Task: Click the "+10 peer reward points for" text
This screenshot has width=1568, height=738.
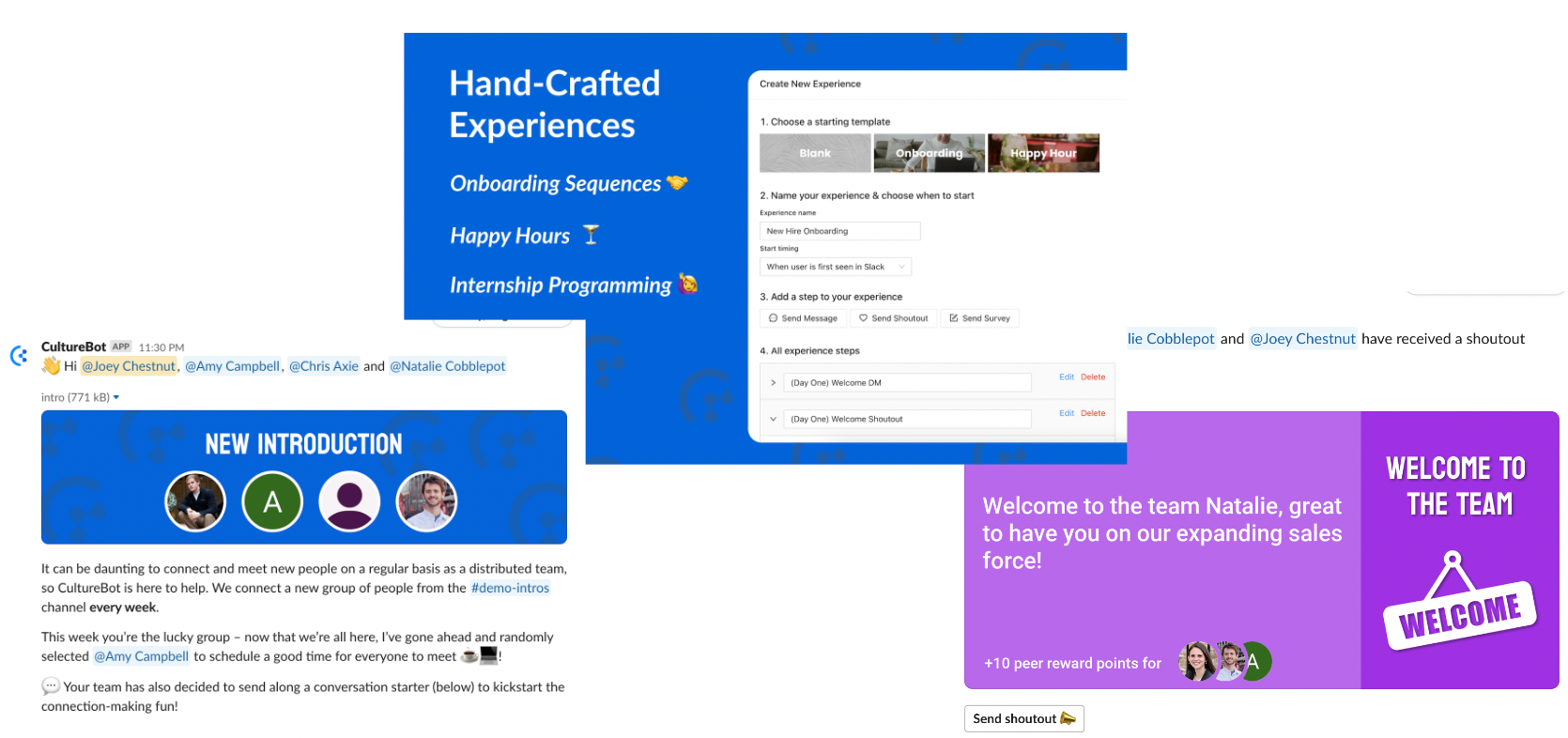Action: click(x=1072, y=663)
